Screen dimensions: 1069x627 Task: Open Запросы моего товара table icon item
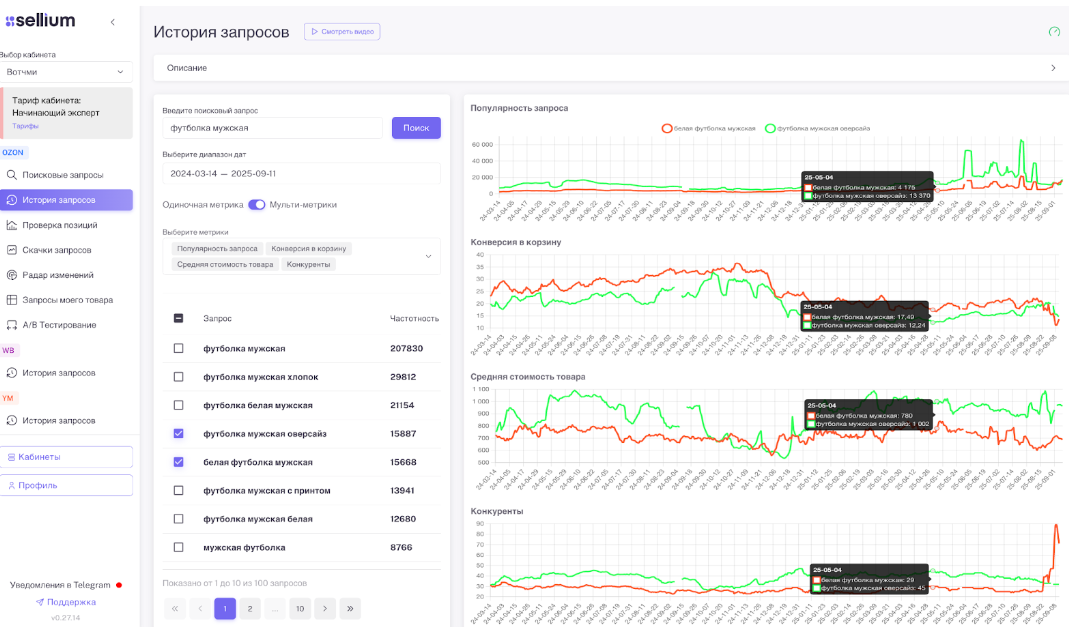click(12, 300)
